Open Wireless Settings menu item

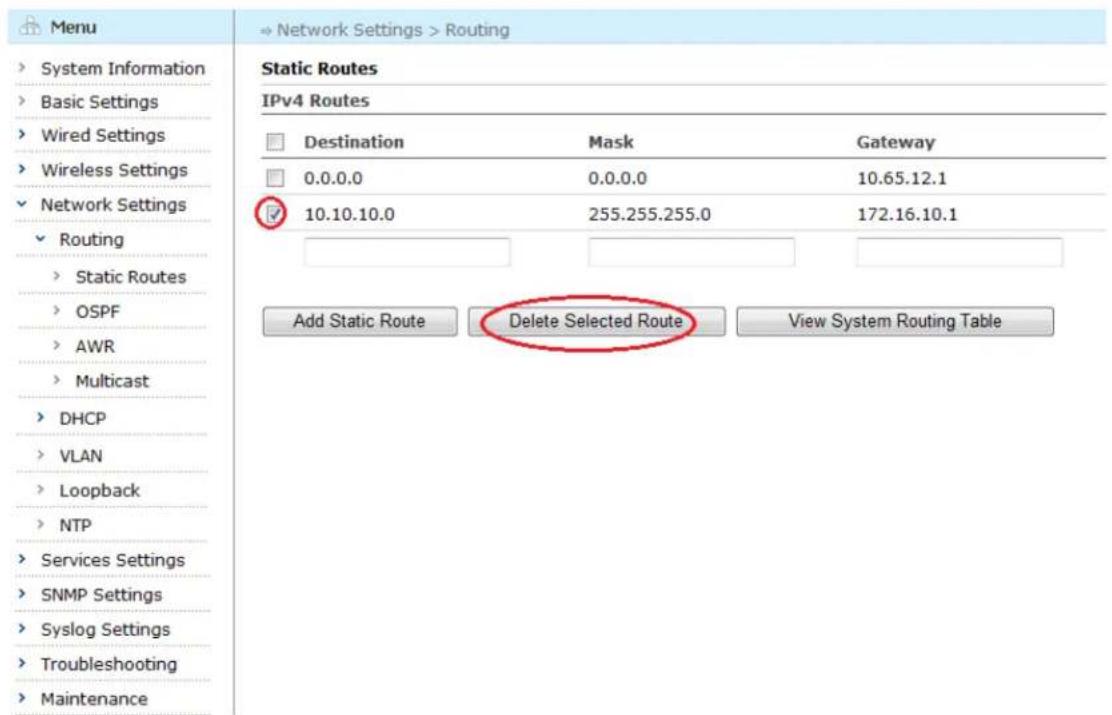pyautogui.click(x=114, y=170)
